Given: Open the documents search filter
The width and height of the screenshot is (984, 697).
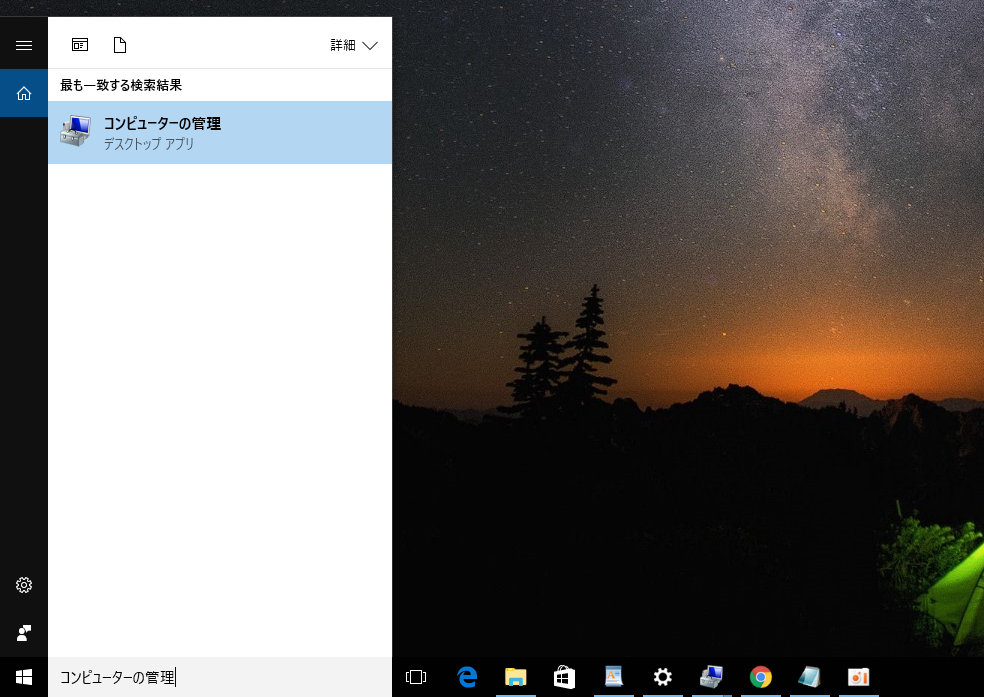Looking at the screenshot, I should pyautogui.click(x=120, y=44).
